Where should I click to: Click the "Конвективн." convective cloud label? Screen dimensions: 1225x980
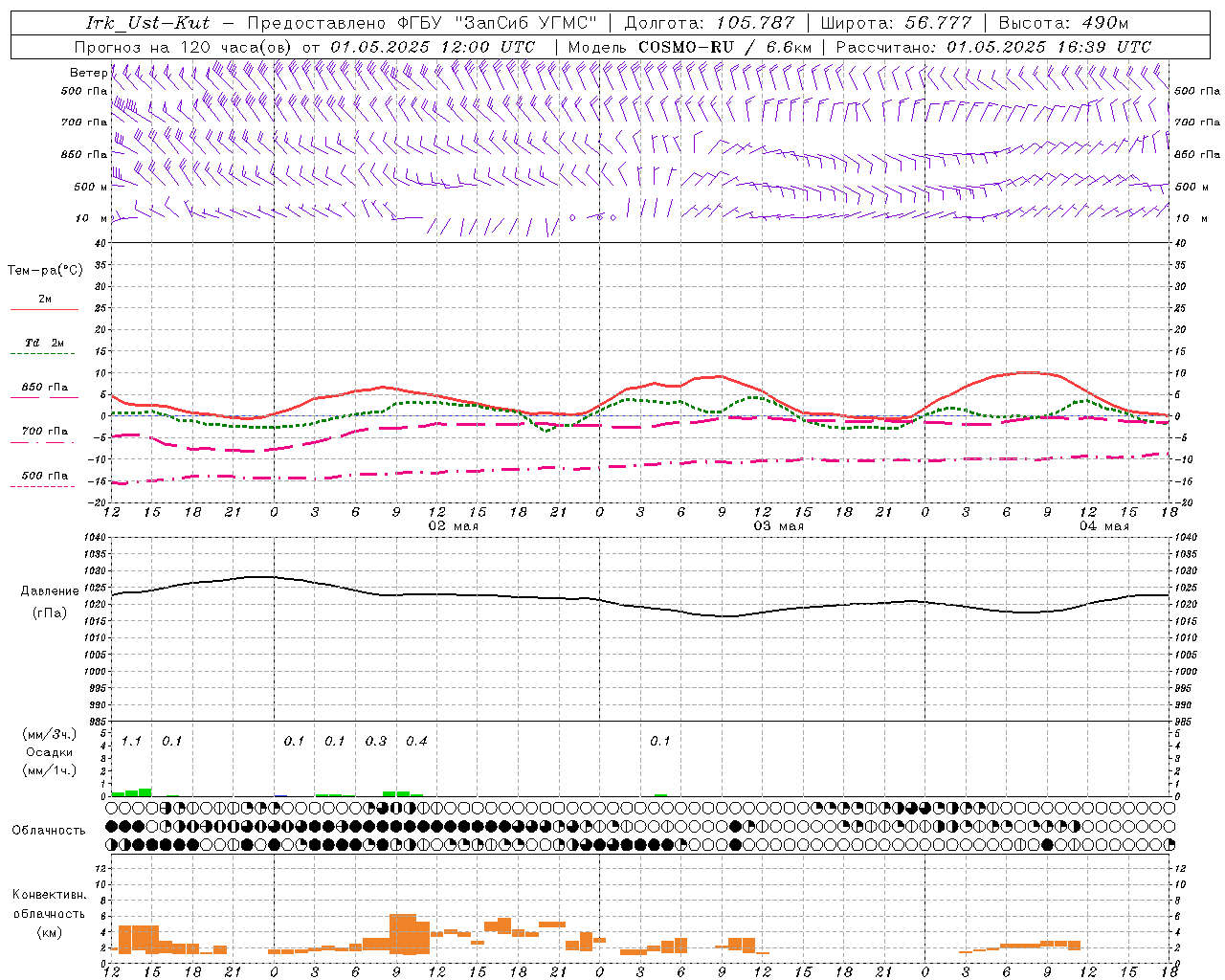(50, 895)
